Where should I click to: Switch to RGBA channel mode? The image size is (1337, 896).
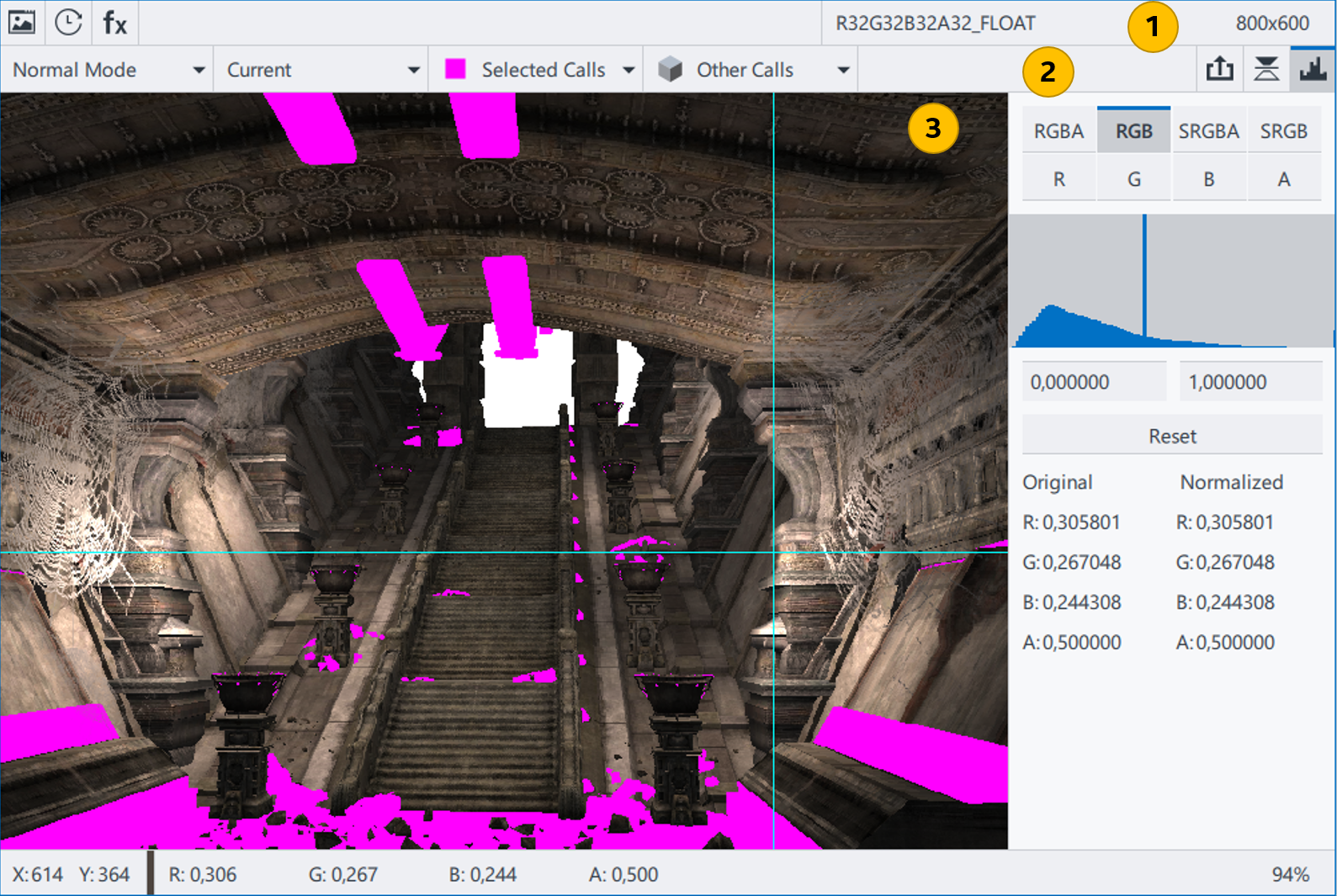coord(1058,131)
